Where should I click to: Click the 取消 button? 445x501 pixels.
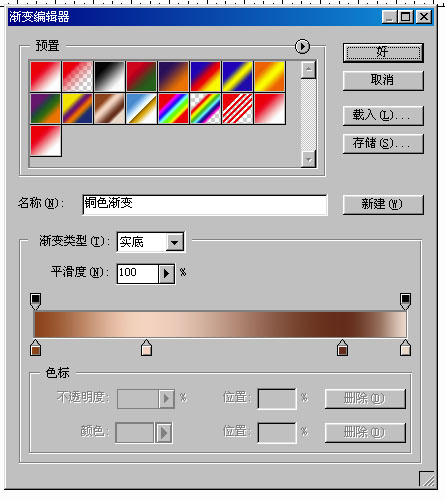[x=383, y=80]
